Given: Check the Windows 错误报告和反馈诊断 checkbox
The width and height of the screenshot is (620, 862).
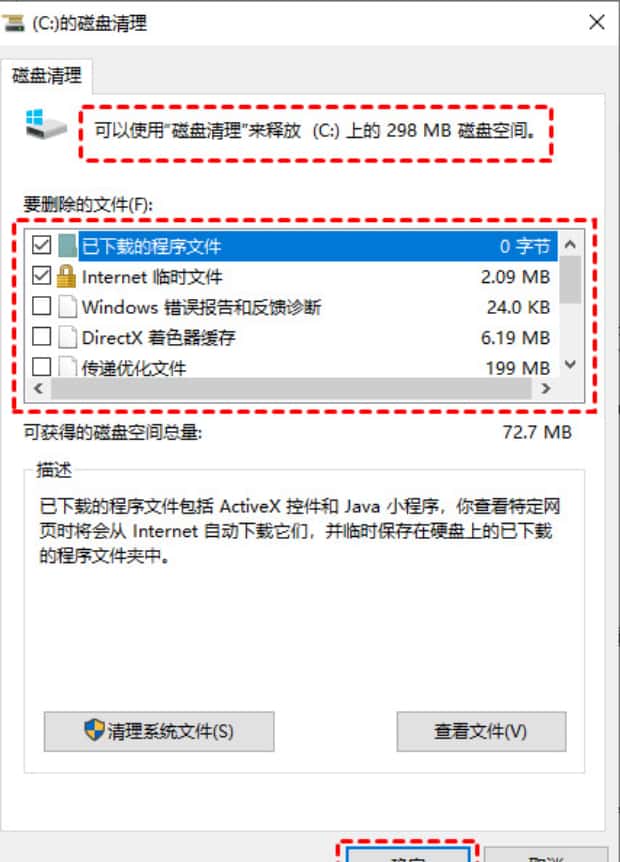Looking at the screenshot, I should coord(42,306).
